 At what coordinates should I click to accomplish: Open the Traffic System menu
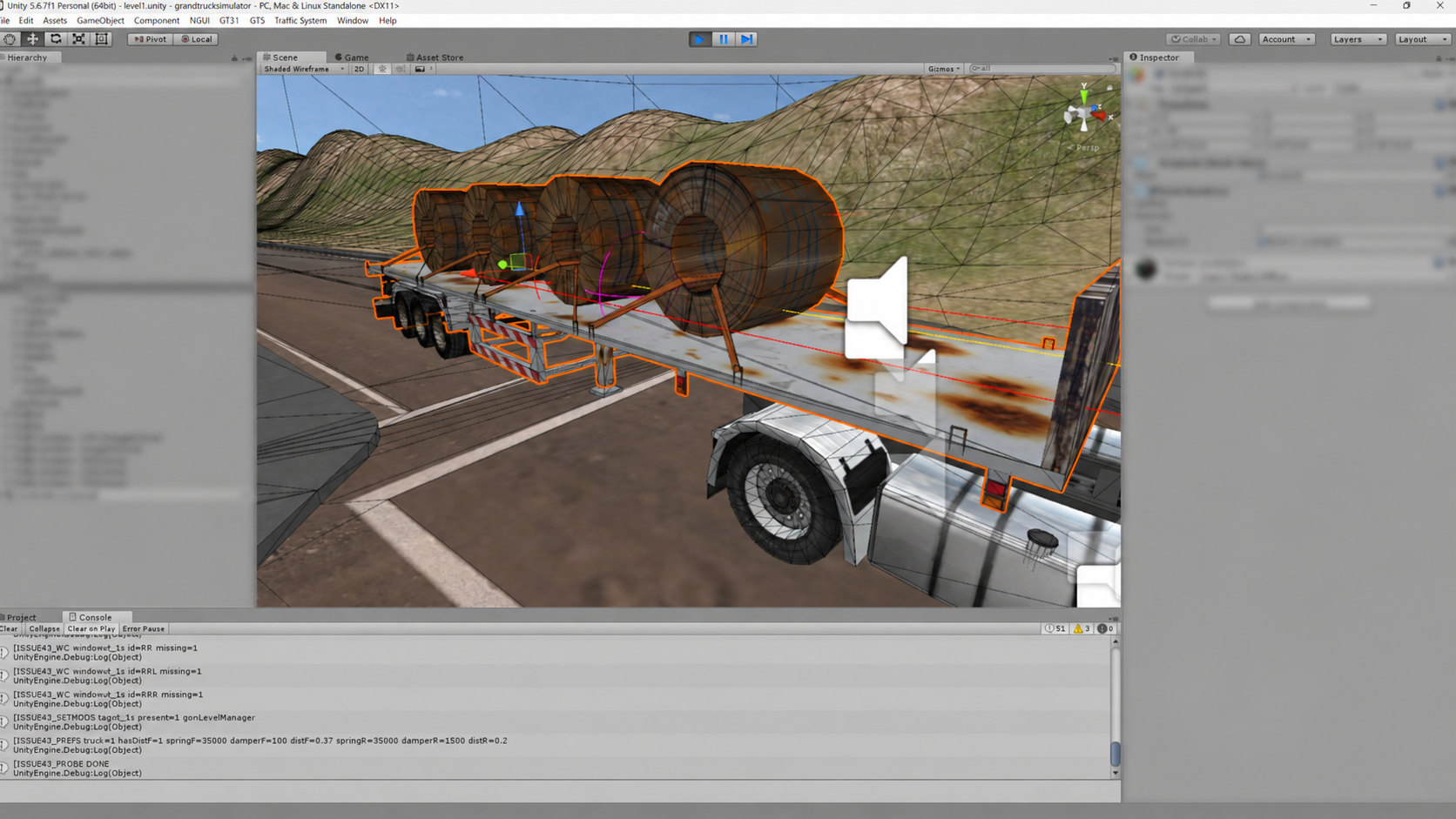click(300, 20)
